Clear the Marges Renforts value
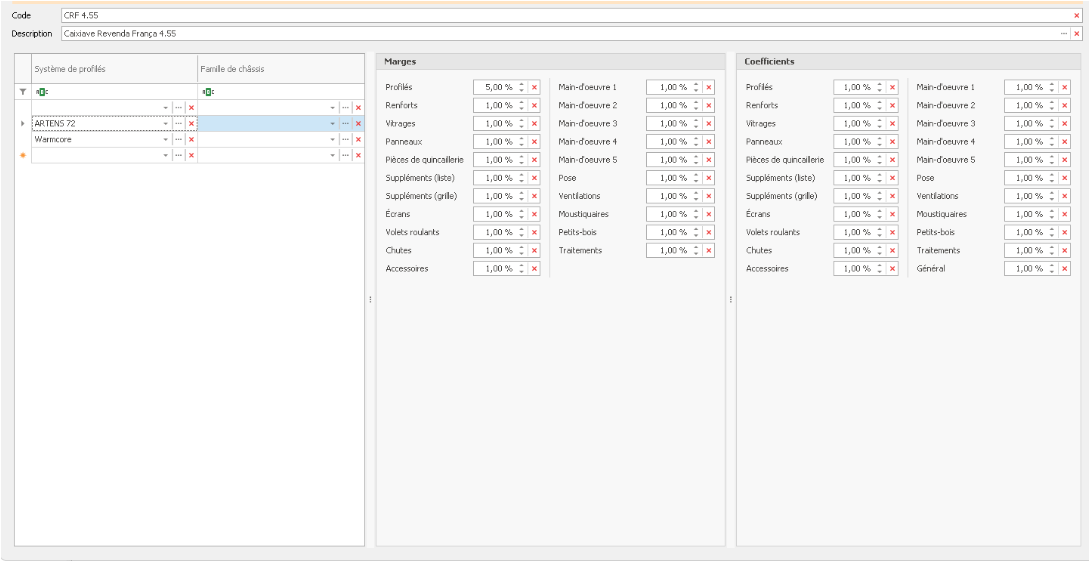1089x561 pixels. click(534, 106)
